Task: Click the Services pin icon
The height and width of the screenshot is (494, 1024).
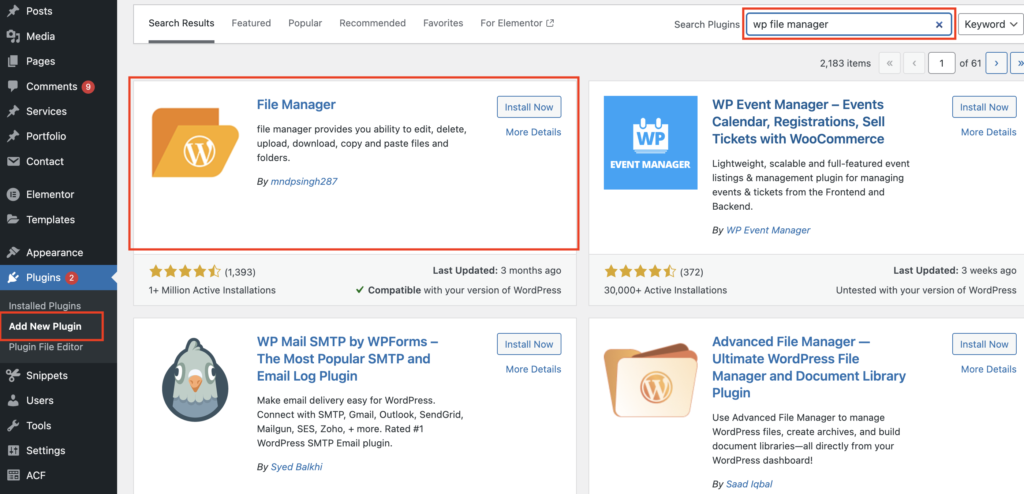Action: click(x=12, y=111)
